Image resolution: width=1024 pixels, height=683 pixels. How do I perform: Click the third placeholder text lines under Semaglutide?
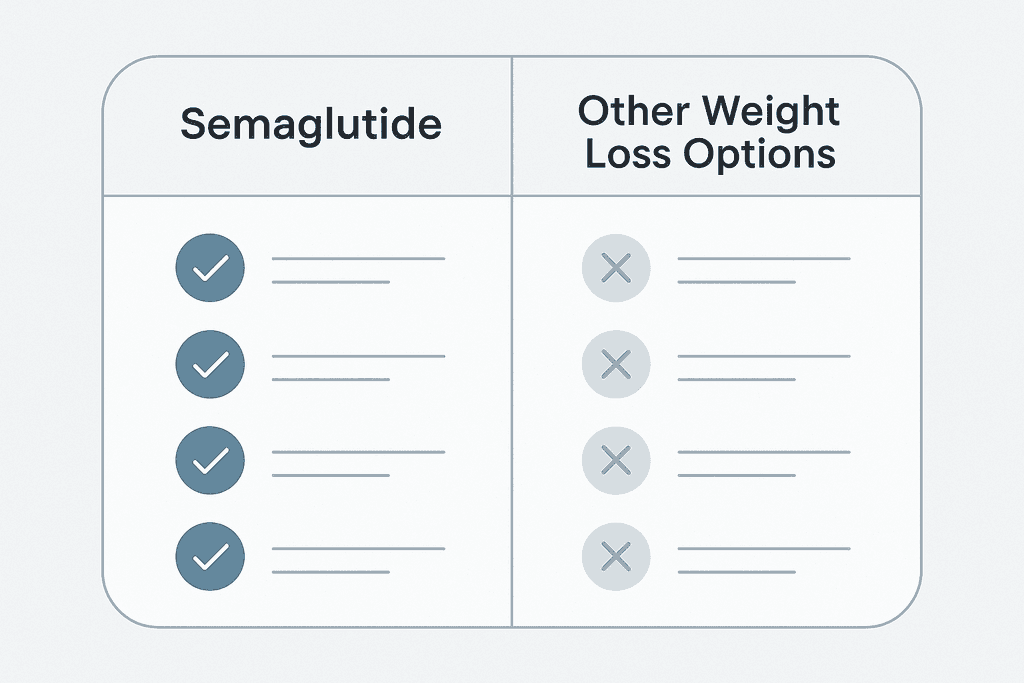point(359,464)
